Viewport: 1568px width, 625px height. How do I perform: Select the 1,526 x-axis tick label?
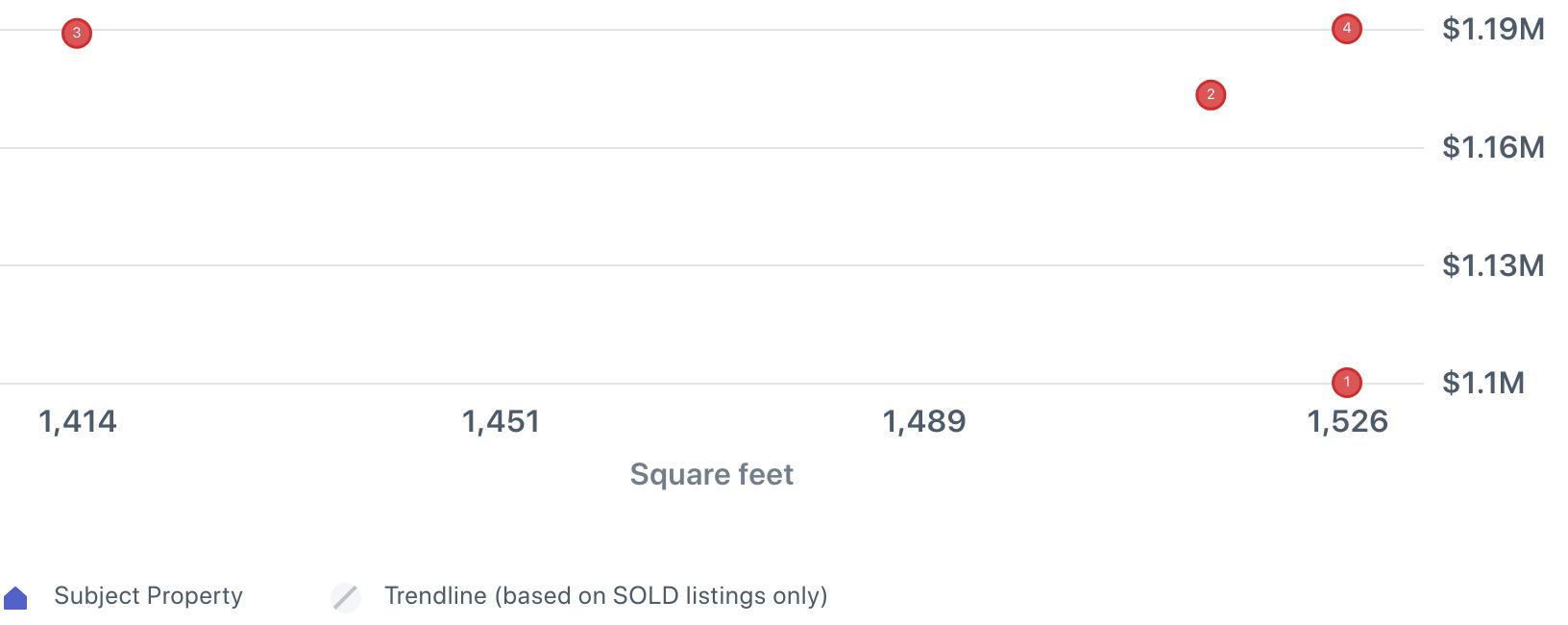pyautogui.click(x=1347, y=421)
